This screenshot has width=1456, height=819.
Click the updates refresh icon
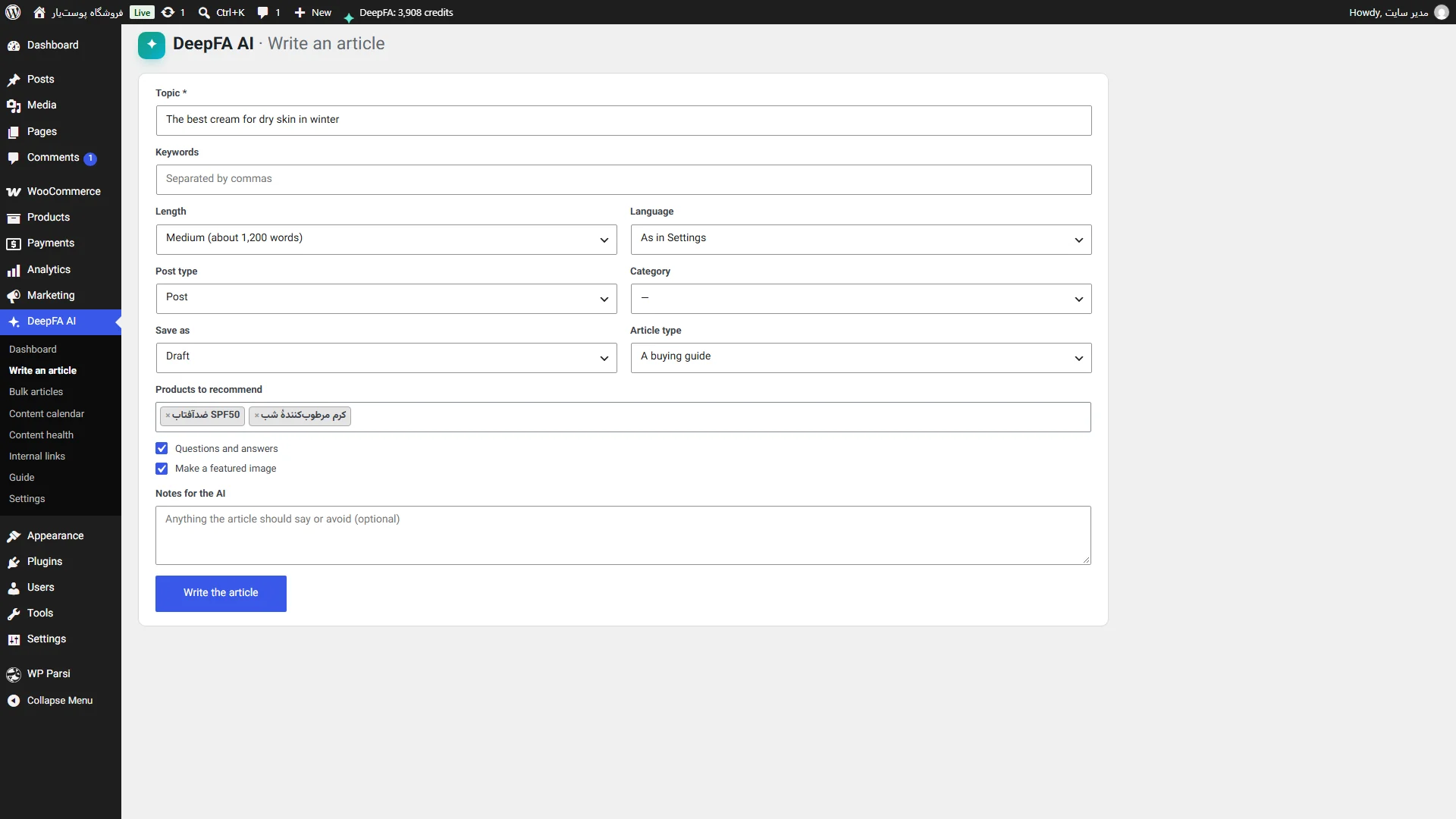click(168, 12)
